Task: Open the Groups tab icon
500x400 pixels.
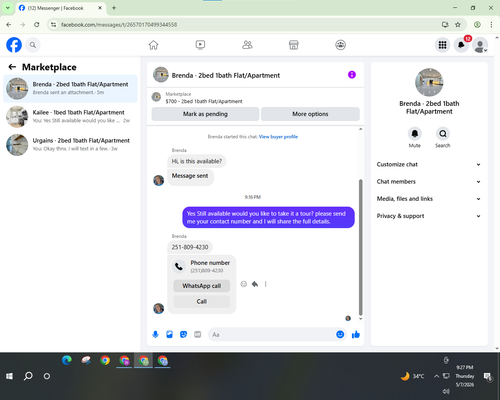Action: coord(340,45)
